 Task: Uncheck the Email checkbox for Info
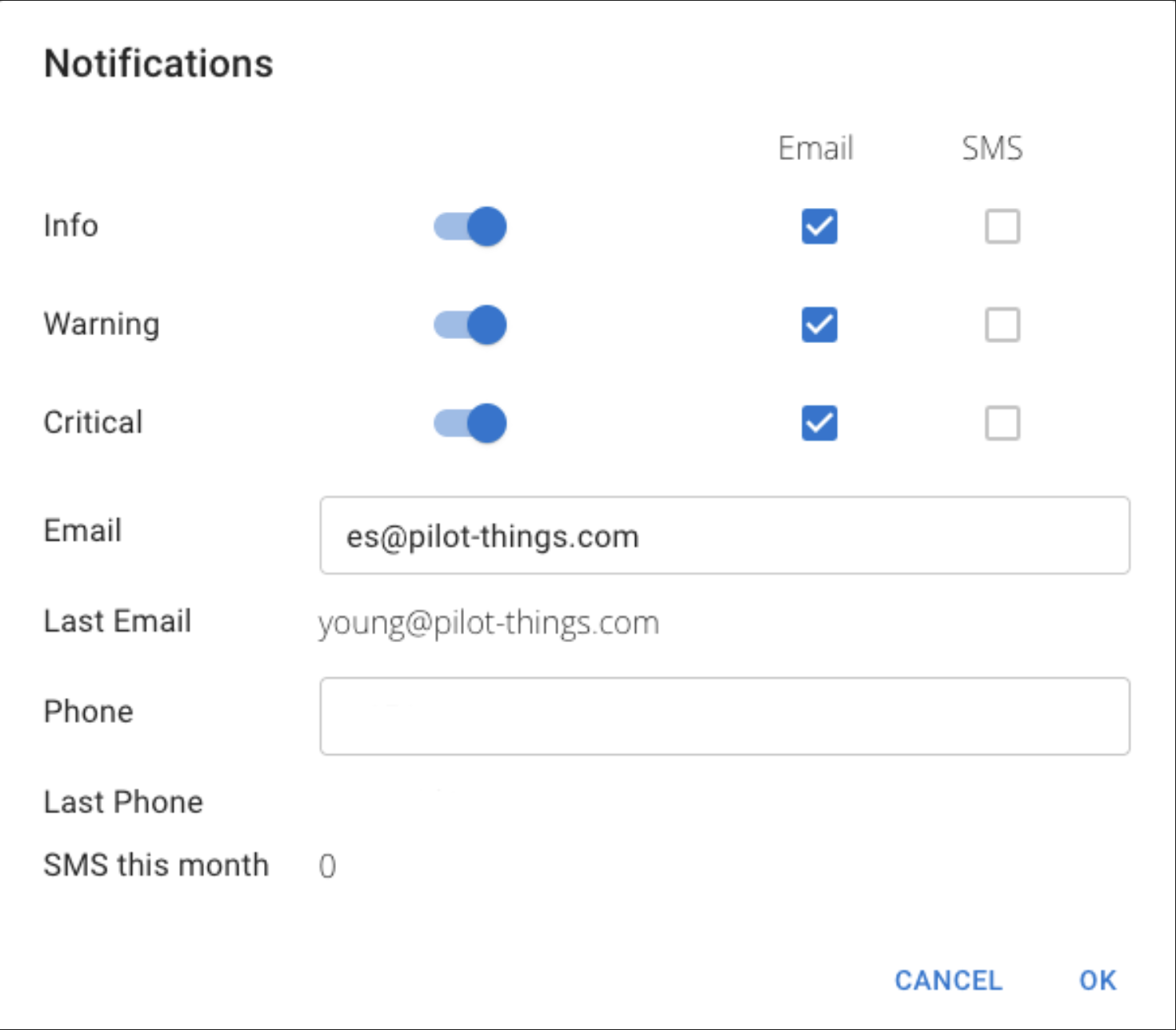[819, 226]
